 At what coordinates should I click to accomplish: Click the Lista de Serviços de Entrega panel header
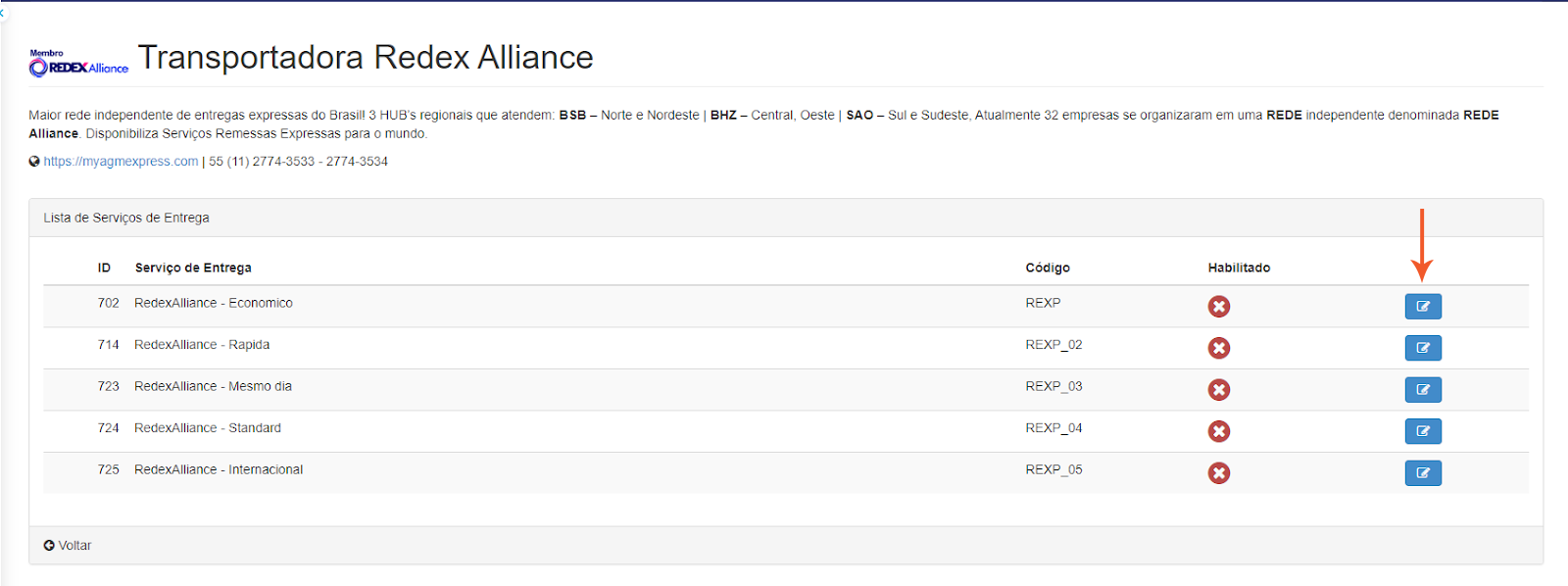[x=126, y=218]
